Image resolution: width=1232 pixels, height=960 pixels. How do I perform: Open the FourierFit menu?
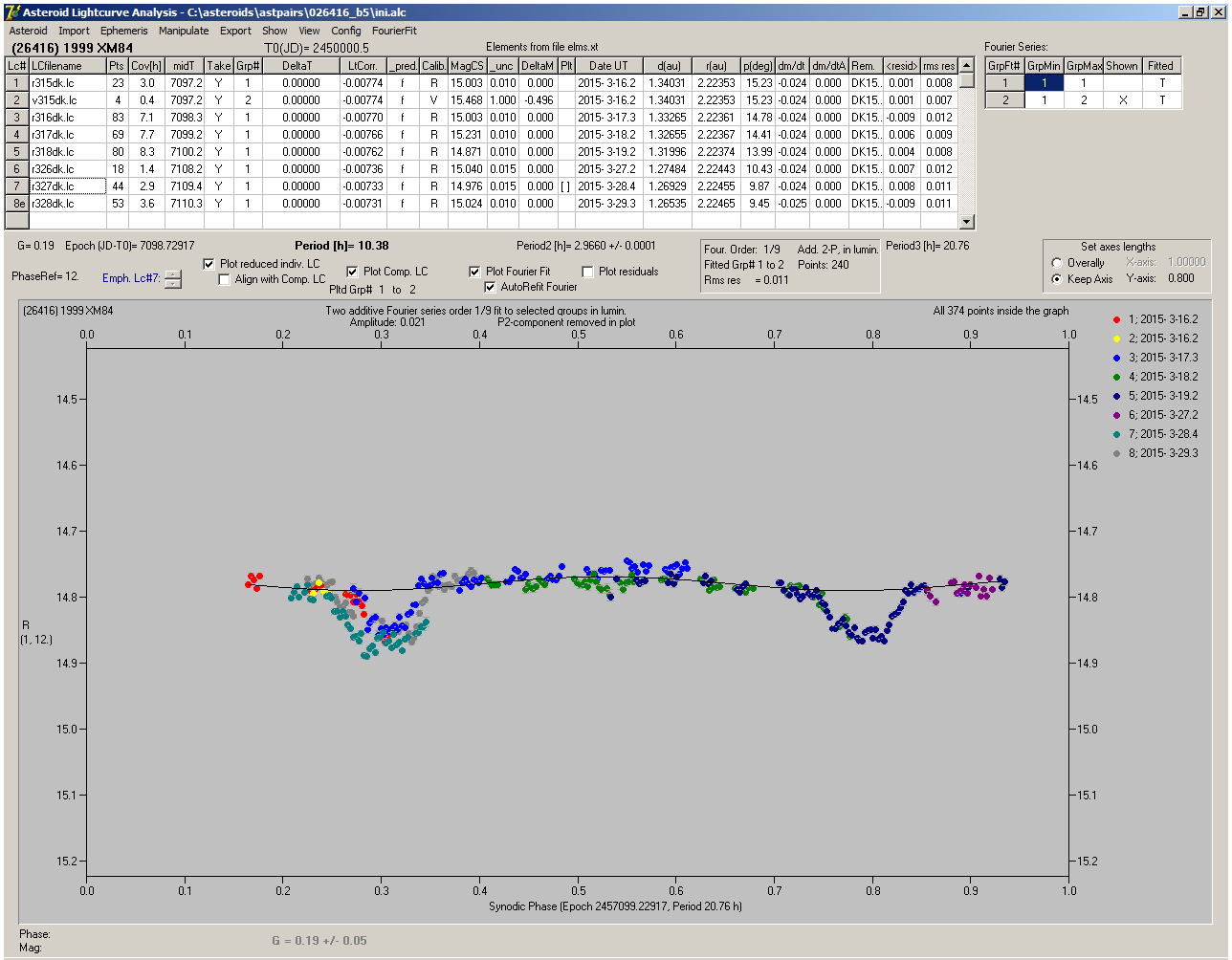394,31
